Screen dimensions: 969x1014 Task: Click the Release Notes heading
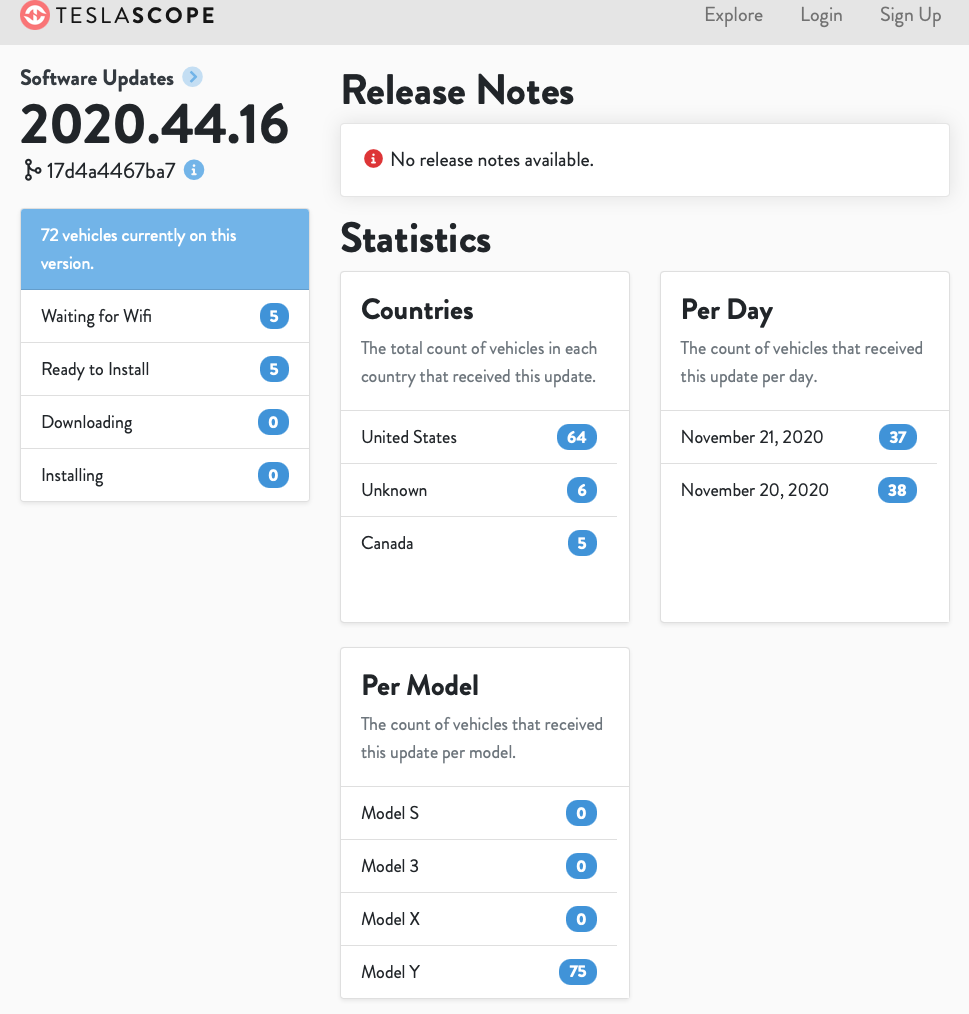click(457, 90)
